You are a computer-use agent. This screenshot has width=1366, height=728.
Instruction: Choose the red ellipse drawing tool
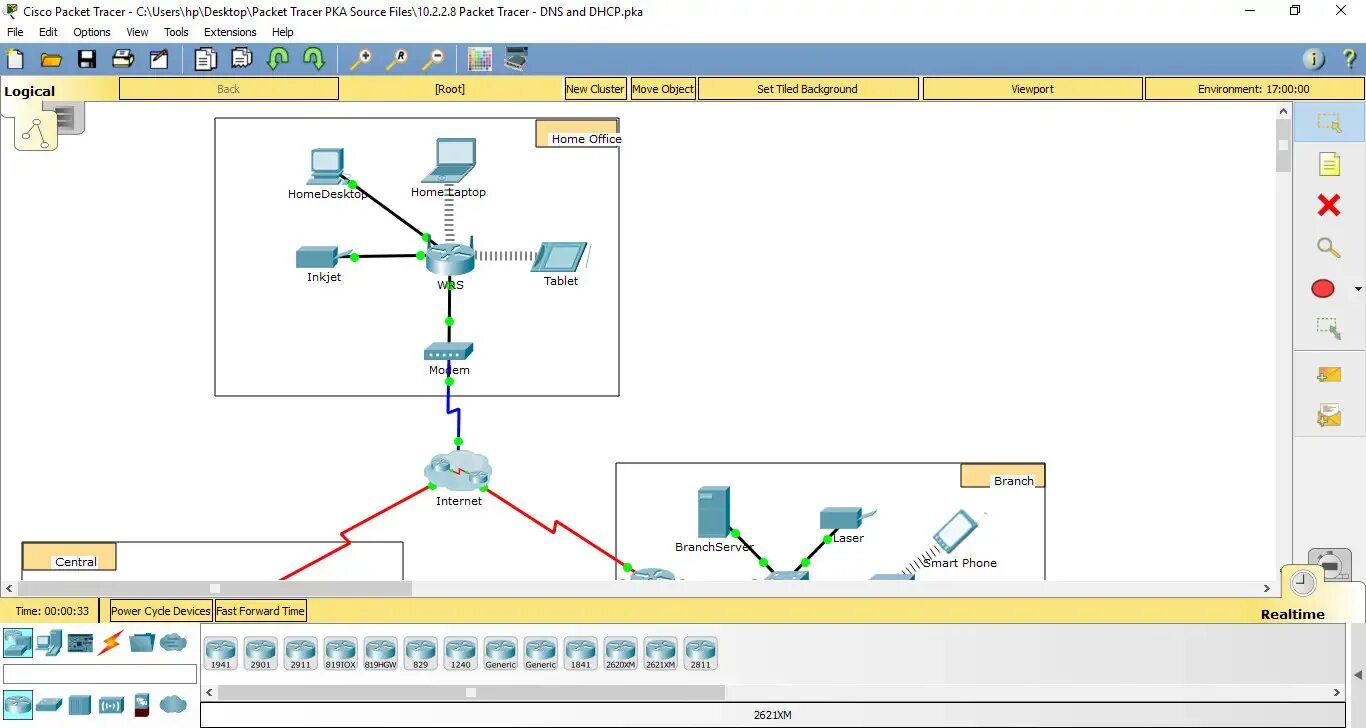click(x=1323, y=289)
